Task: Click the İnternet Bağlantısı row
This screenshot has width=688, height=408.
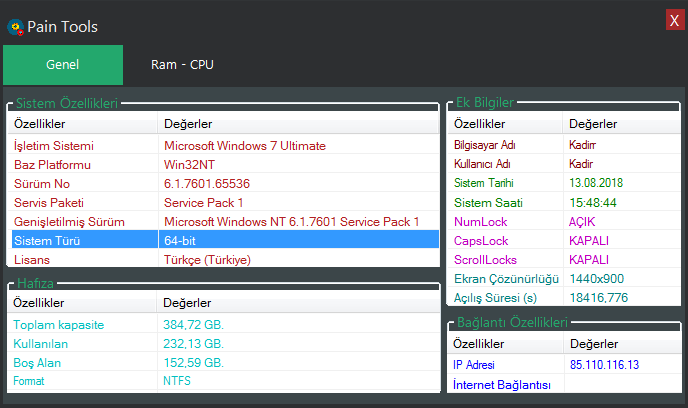Action: click(x=564, y=384)
